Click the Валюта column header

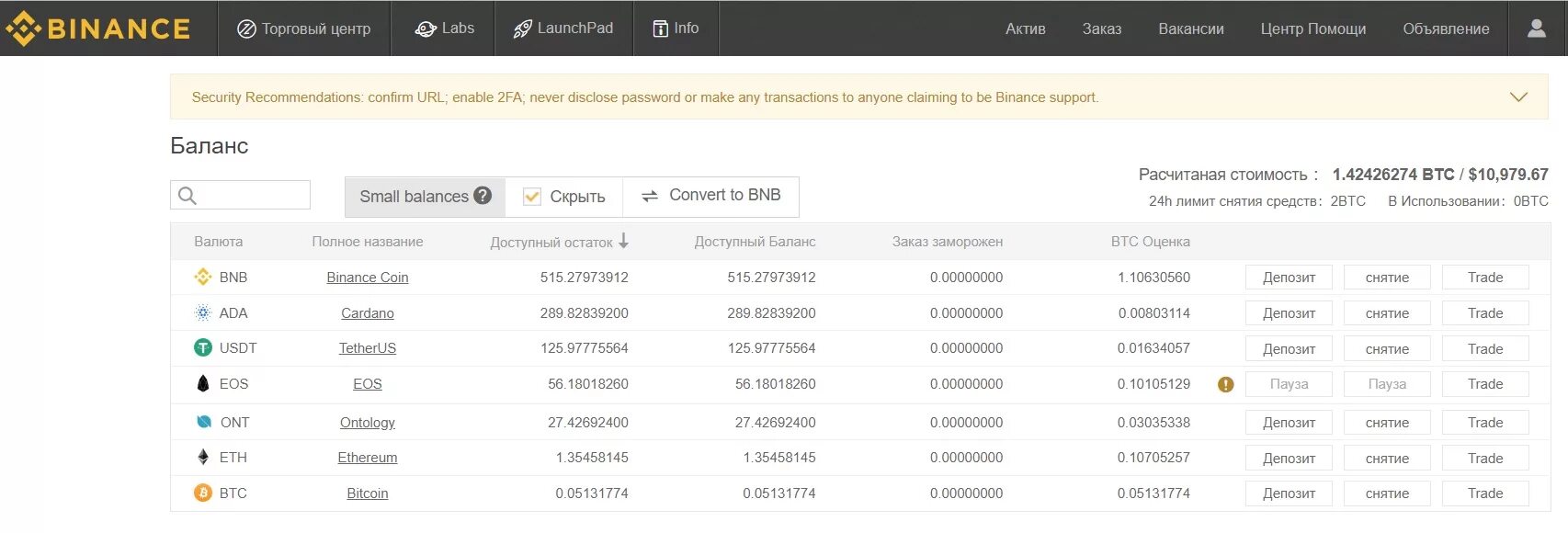[x=219, y=242]
